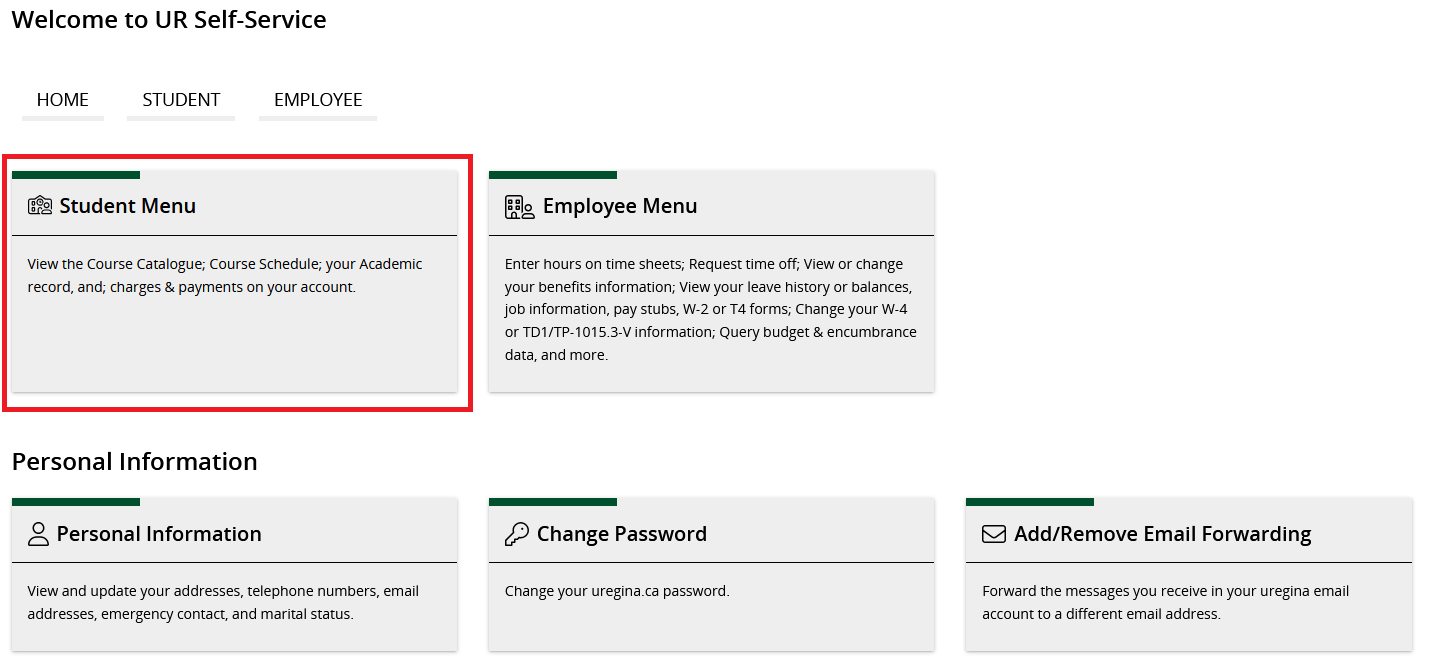Switch to the STUDENT tab

pos(181,100)
